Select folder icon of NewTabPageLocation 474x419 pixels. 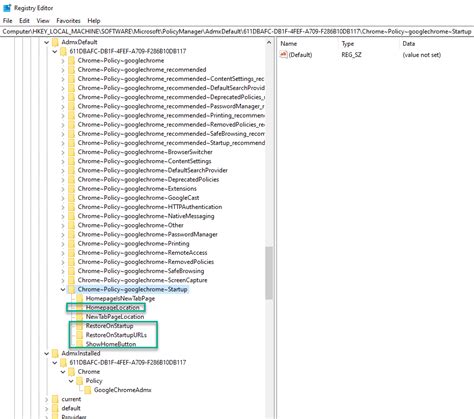[79, 317]
